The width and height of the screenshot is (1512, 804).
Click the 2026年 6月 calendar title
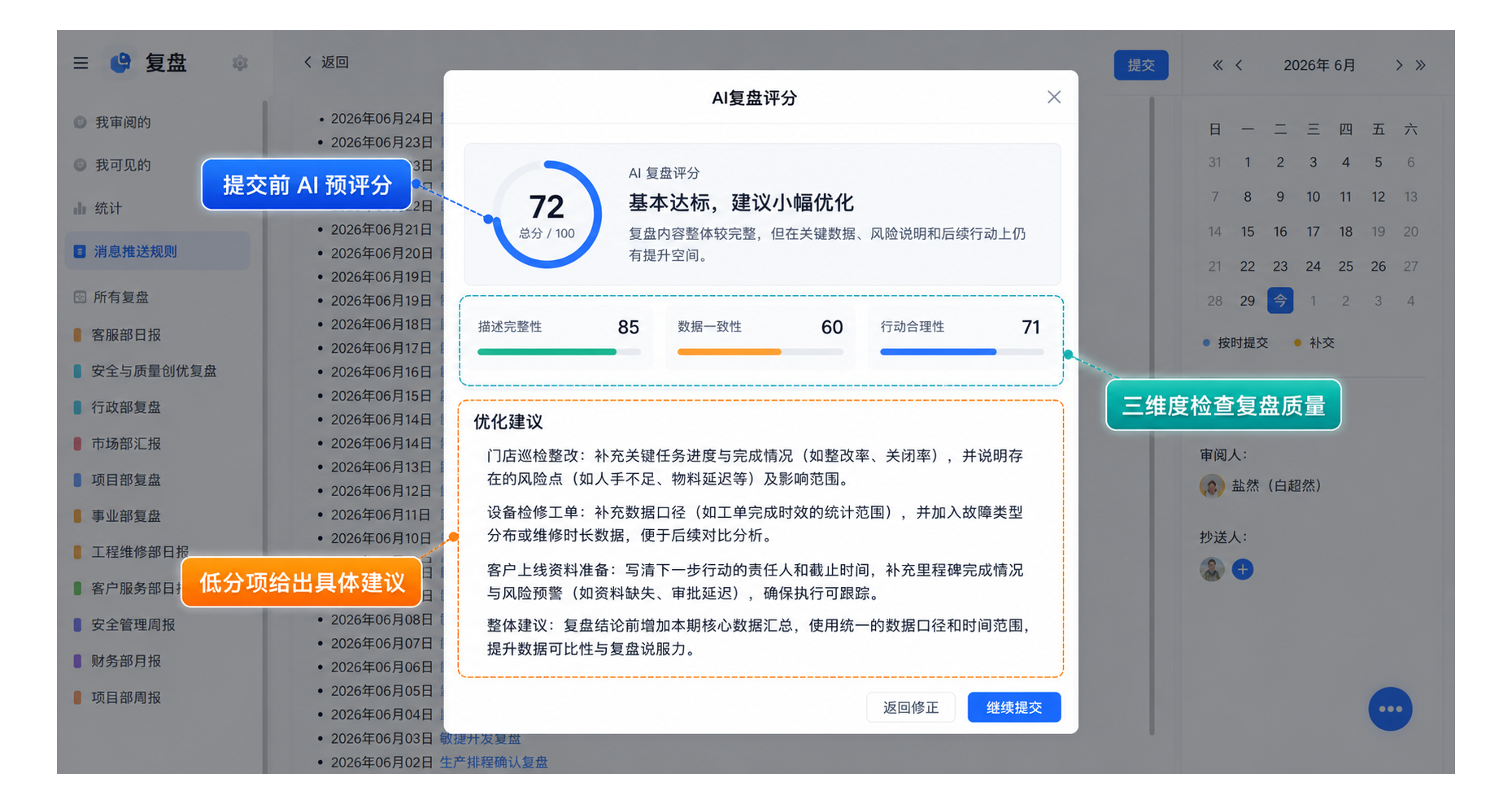pyautogui.click(x=1319, y=65)
